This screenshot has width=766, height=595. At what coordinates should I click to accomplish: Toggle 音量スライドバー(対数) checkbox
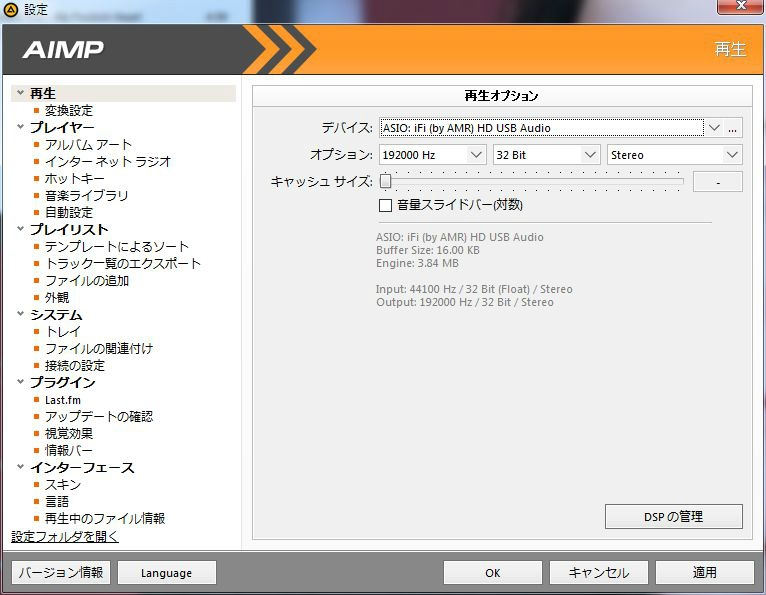(x=385, y=205)
